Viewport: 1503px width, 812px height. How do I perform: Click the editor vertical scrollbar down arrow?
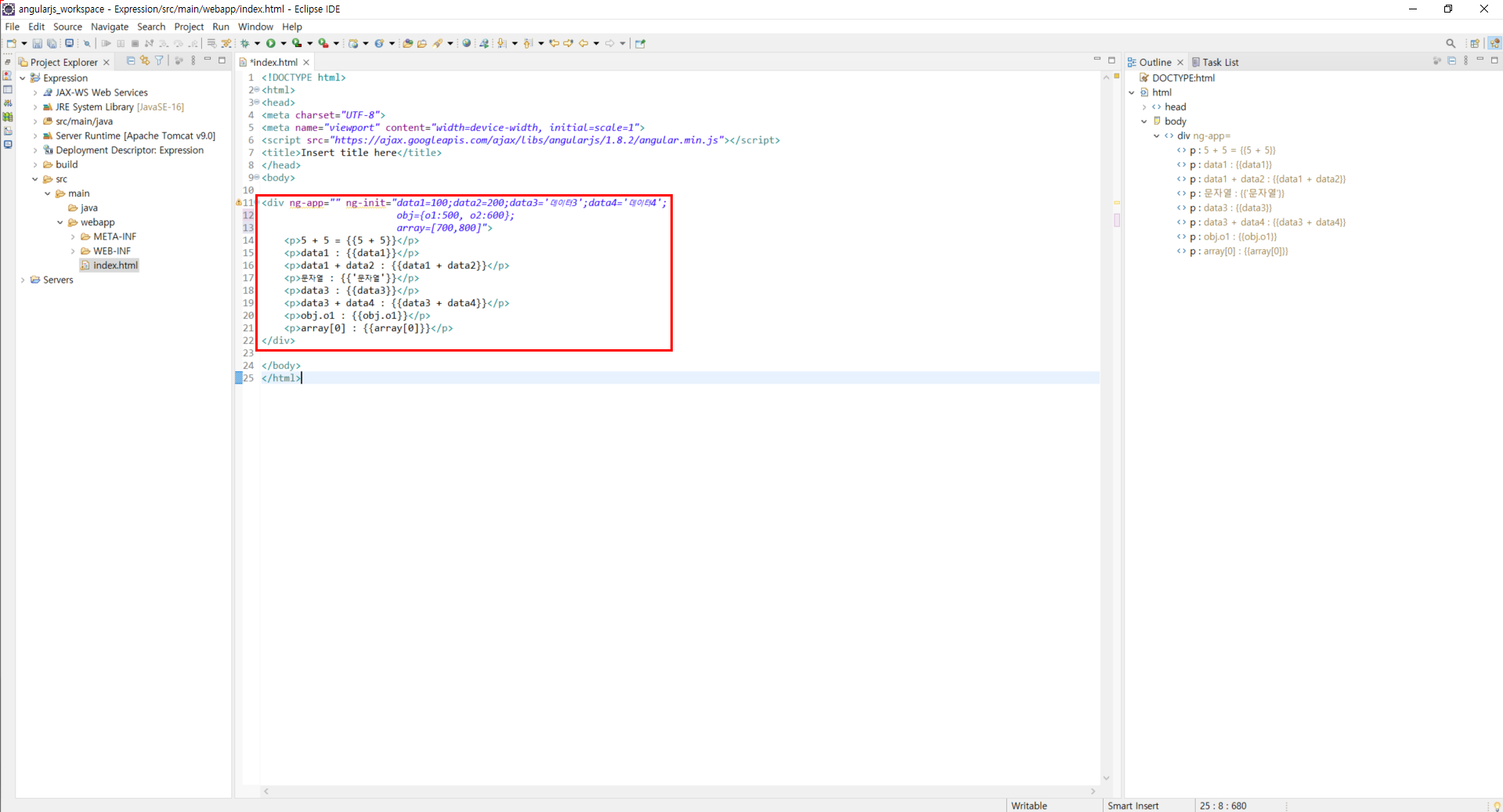coord(1106,778)
